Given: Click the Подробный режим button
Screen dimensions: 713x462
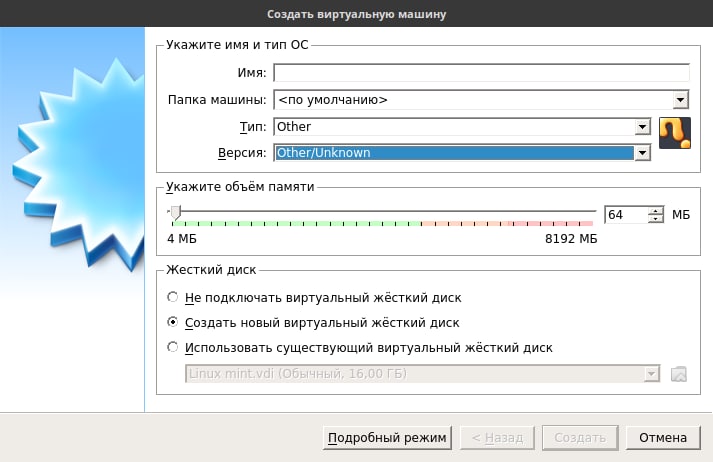Looking at the screenshot, I should click(x=387, y=437).
